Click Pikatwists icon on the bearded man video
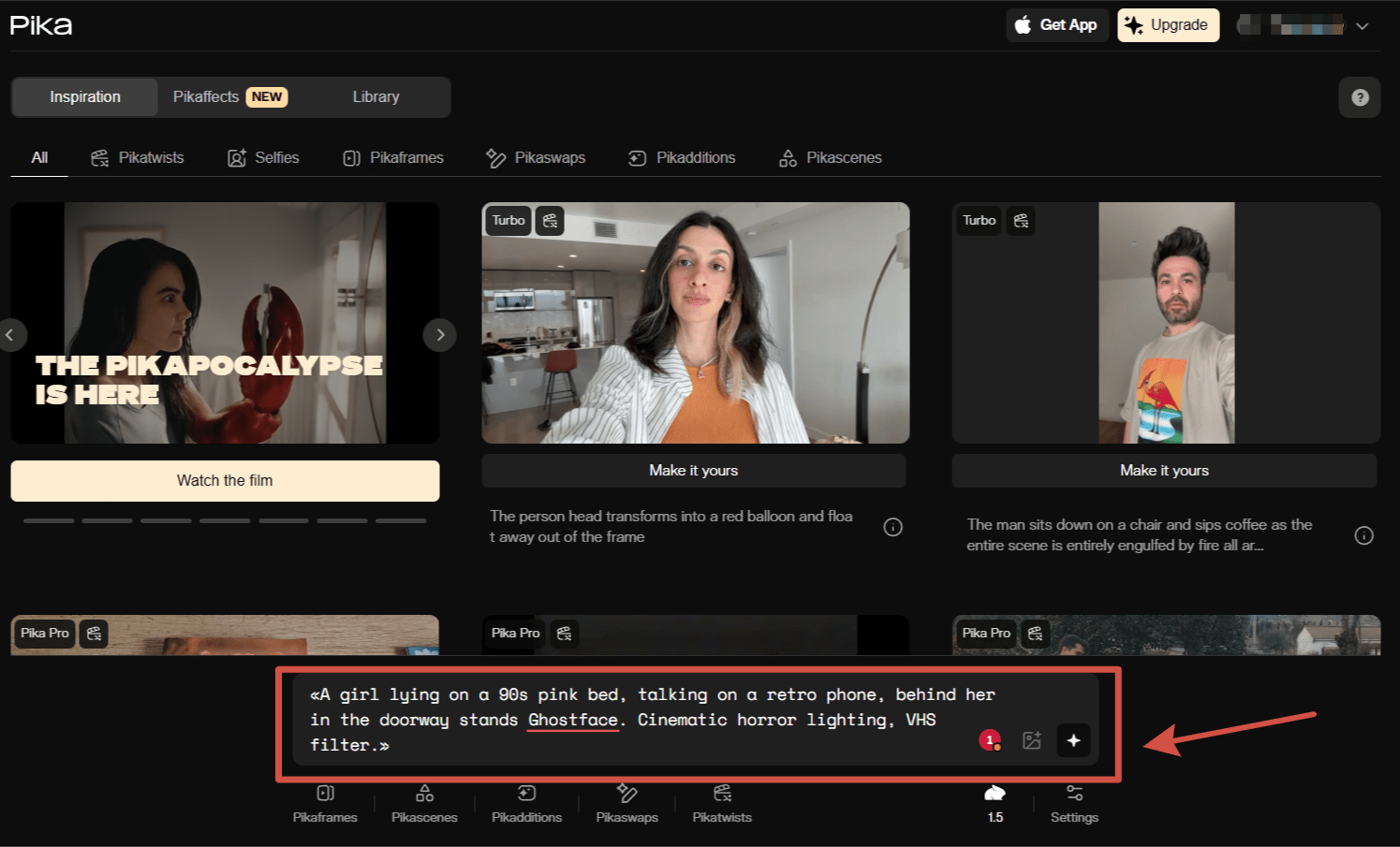Screen dimensions: 1400x847 [x=1021, y=221]
